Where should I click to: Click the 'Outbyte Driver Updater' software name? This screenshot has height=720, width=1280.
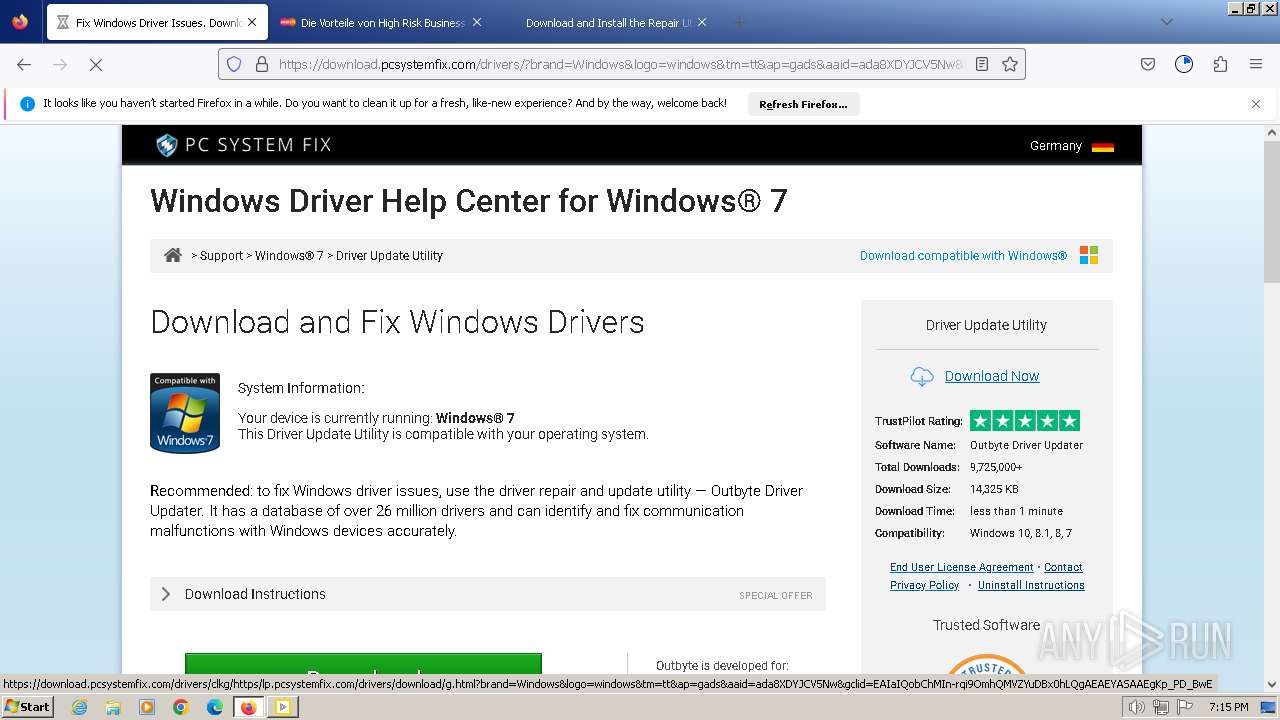click(1026, 445)
